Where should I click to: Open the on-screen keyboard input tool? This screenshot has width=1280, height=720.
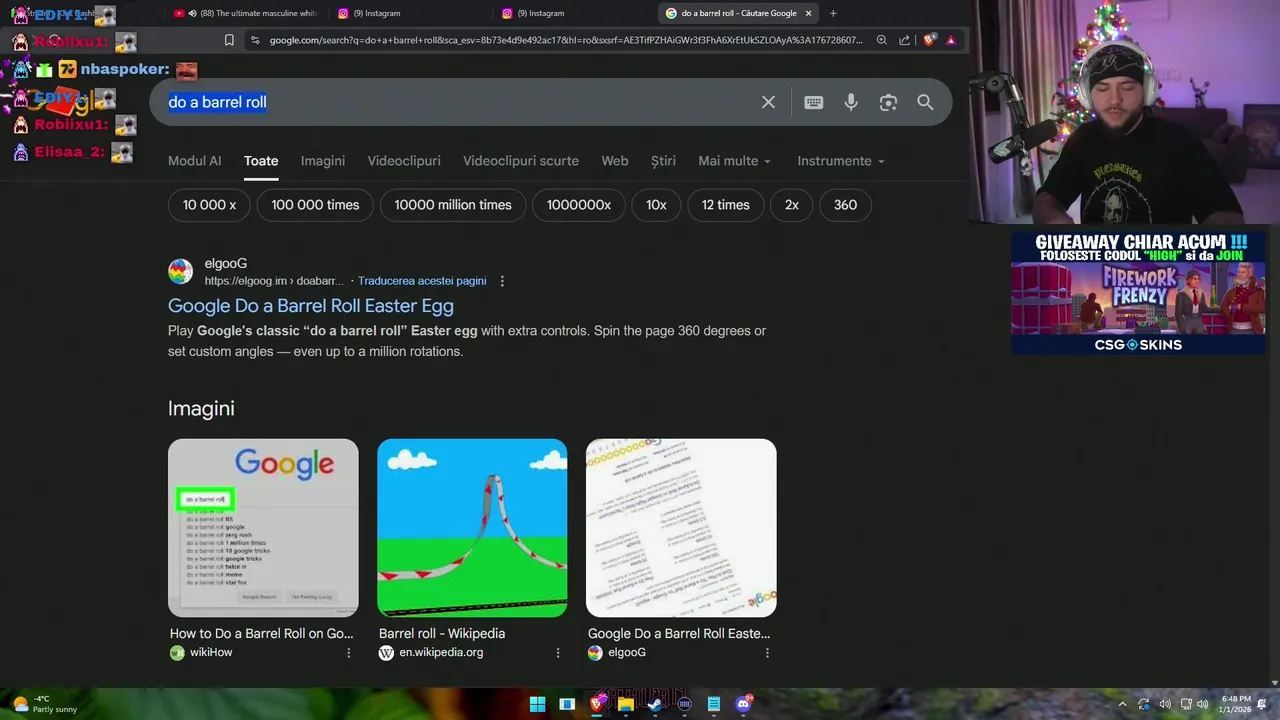(x=814, y=102)
